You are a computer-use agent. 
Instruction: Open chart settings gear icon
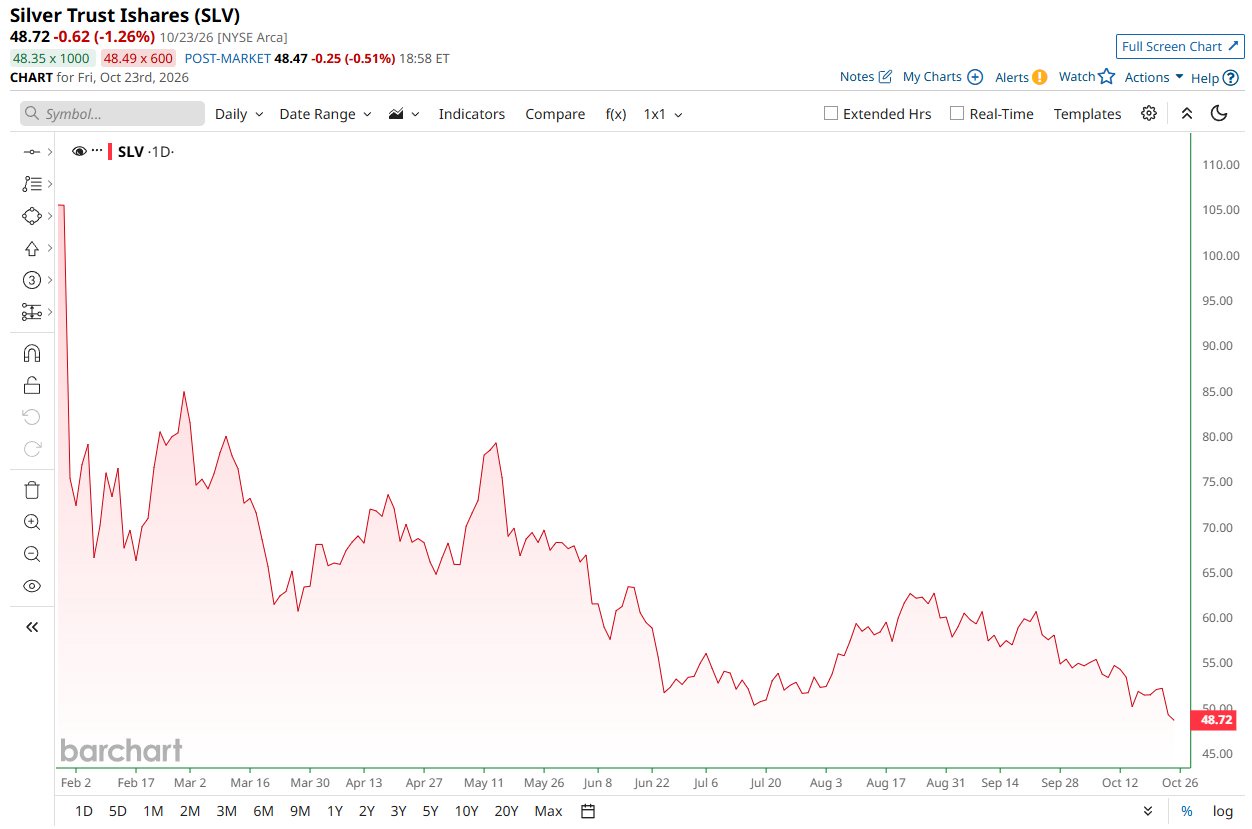tap(1149, 113)
